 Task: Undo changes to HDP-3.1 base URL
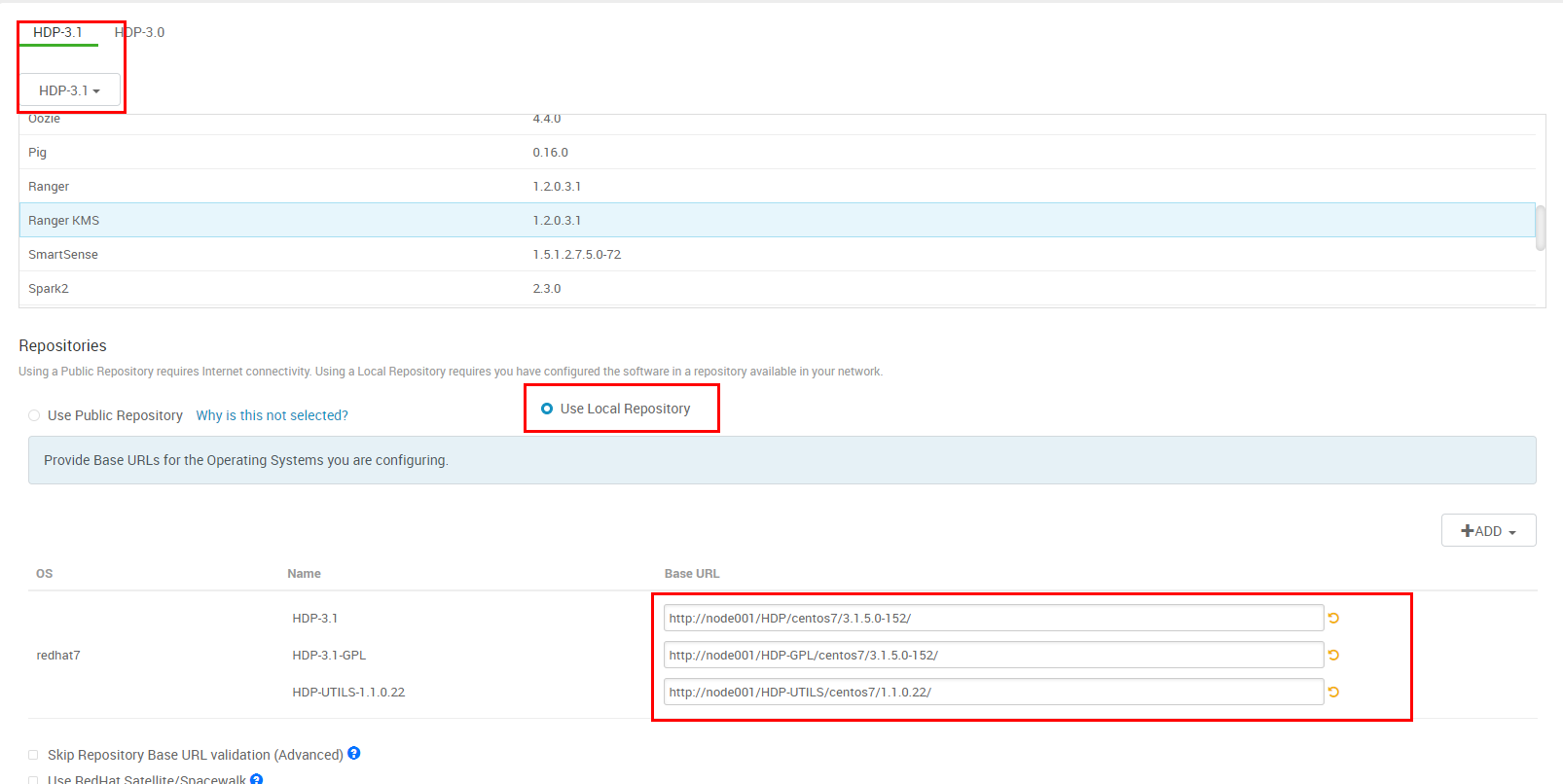point(1333,618)
